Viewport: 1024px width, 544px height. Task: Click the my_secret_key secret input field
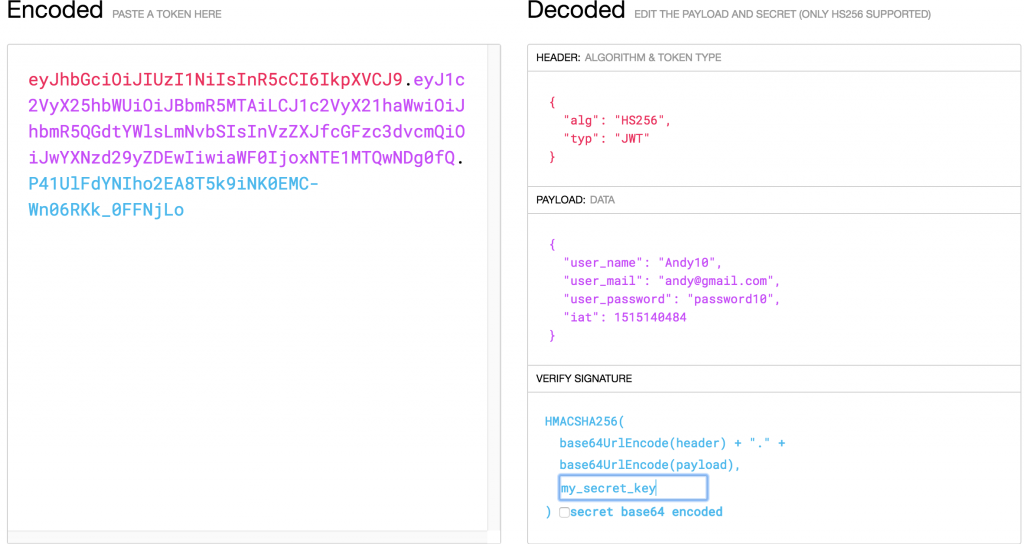click(633, 488)
